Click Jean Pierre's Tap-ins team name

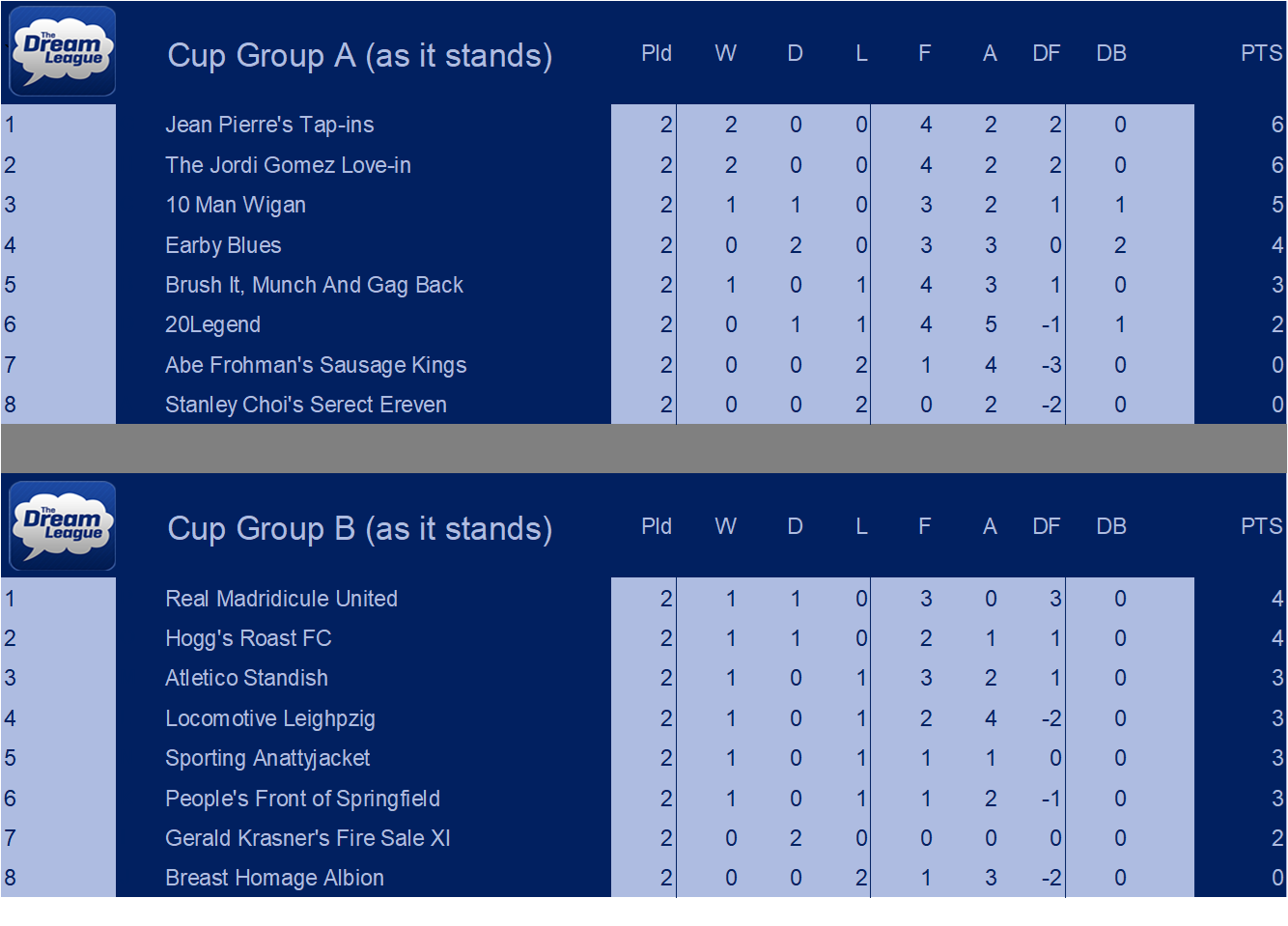pos(269,125)
